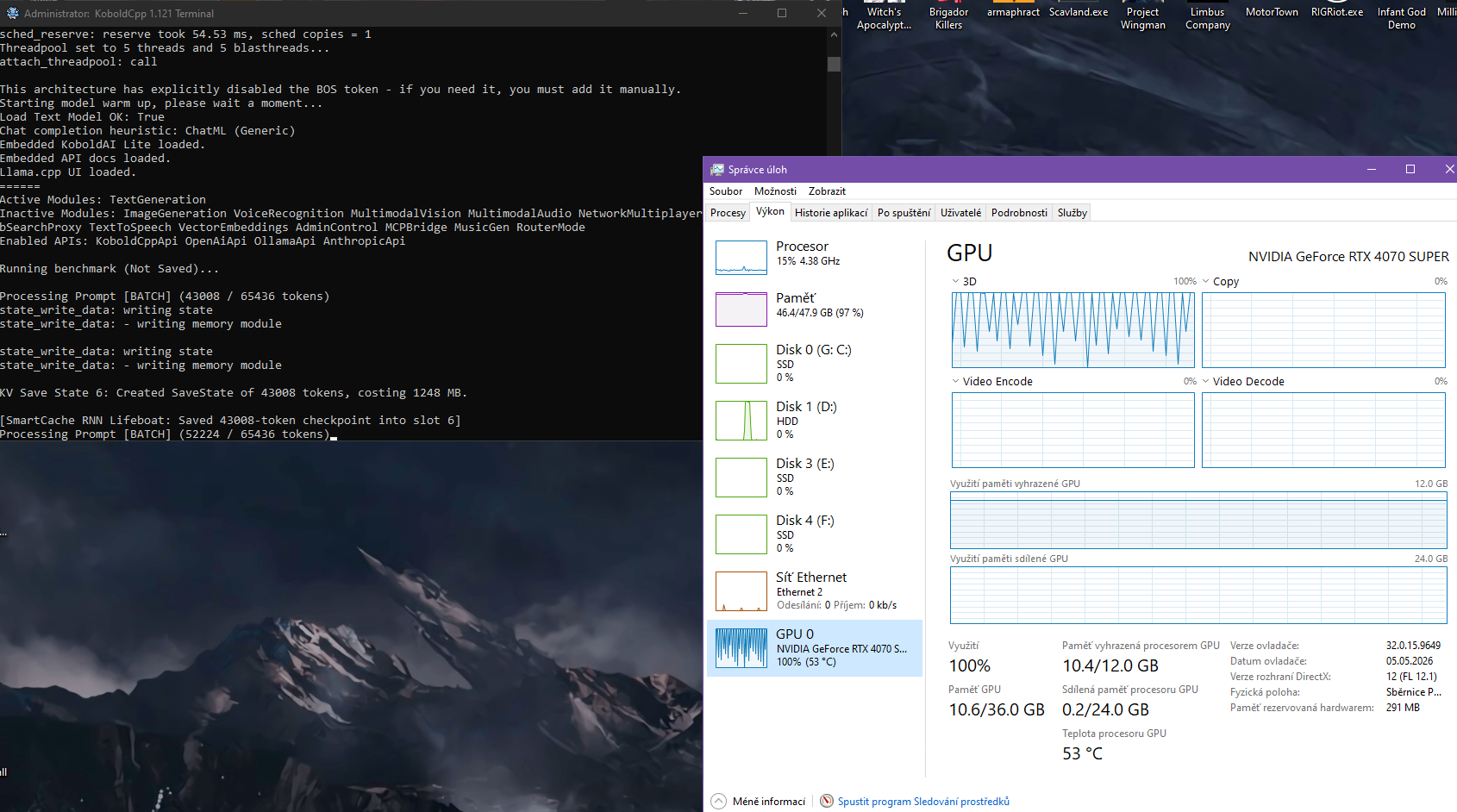Screen dimensions: 1457x812
Task: Open the 3D engine graph dropdown
Action: pos(955,281)
